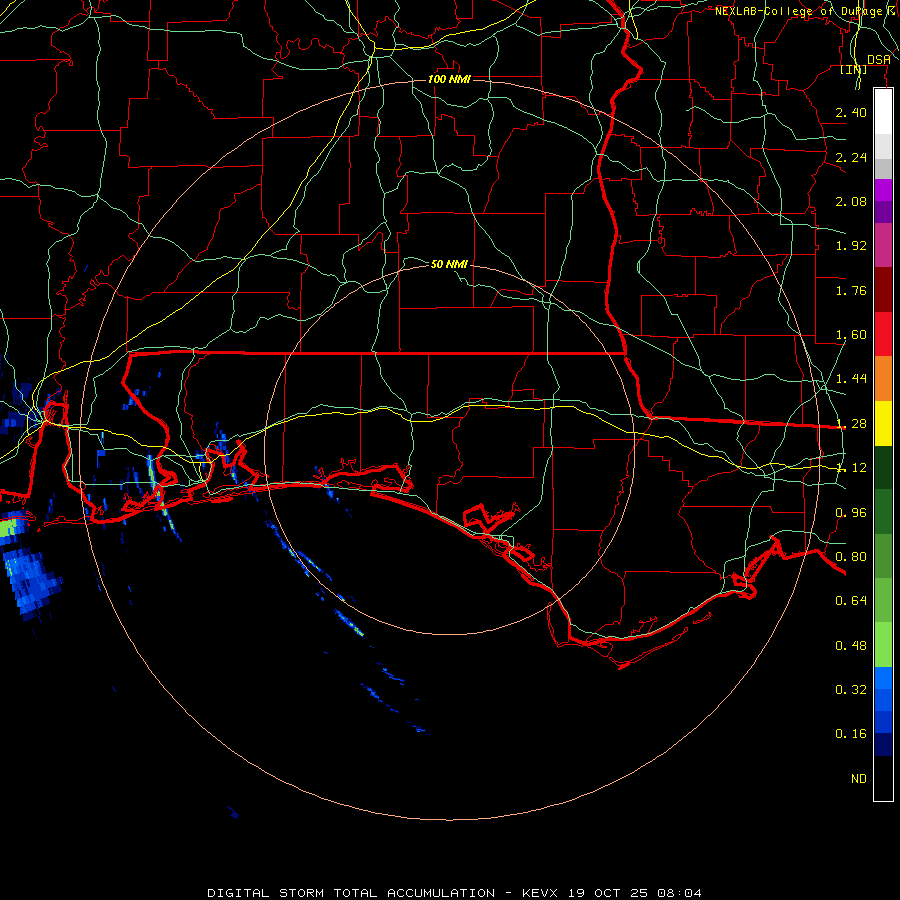The width and height of the screenshot is (900, 900).
Task: Click the 2.08 legend value
Action: (x=851, y=201)
